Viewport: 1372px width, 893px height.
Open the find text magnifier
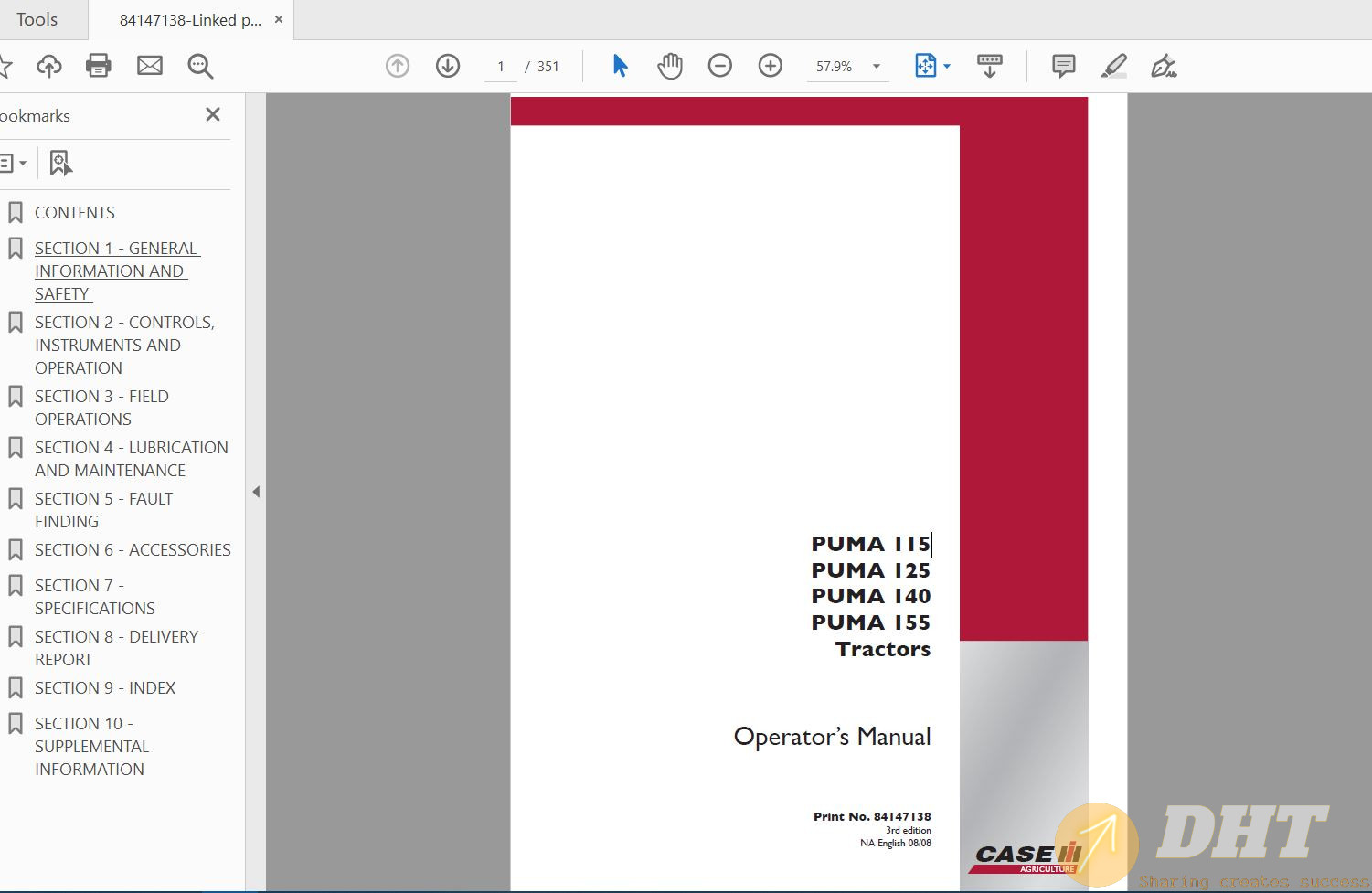point(200,66)
